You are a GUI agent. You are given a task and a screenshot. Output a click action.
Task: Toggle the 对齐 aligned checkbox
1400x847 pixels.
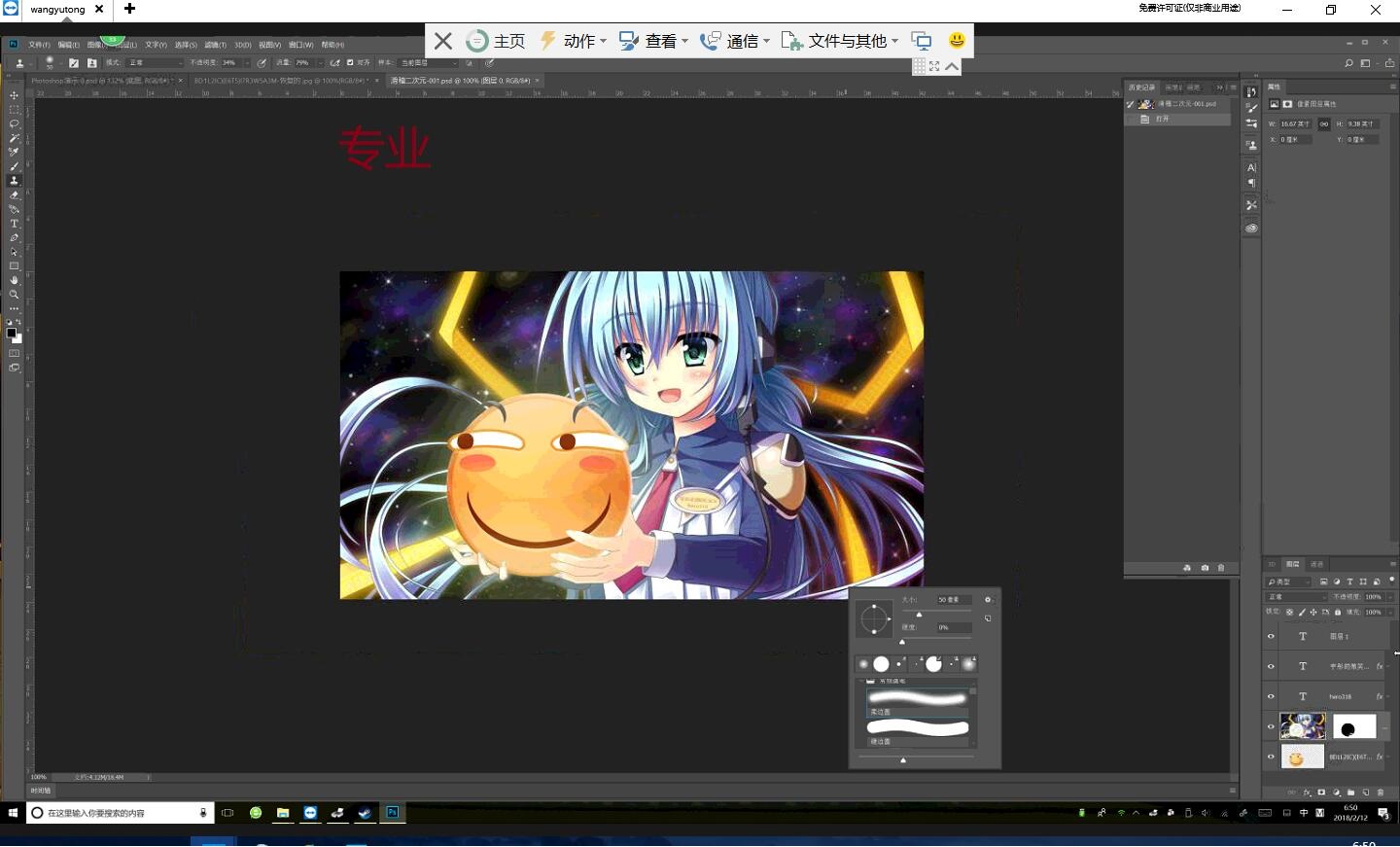350,63
